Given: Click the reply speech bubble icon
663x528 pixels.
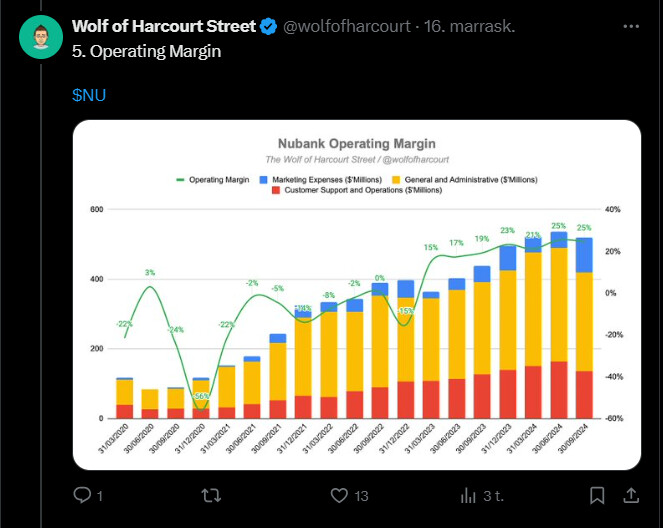Looking at the screenshot, I should (83, 495).
